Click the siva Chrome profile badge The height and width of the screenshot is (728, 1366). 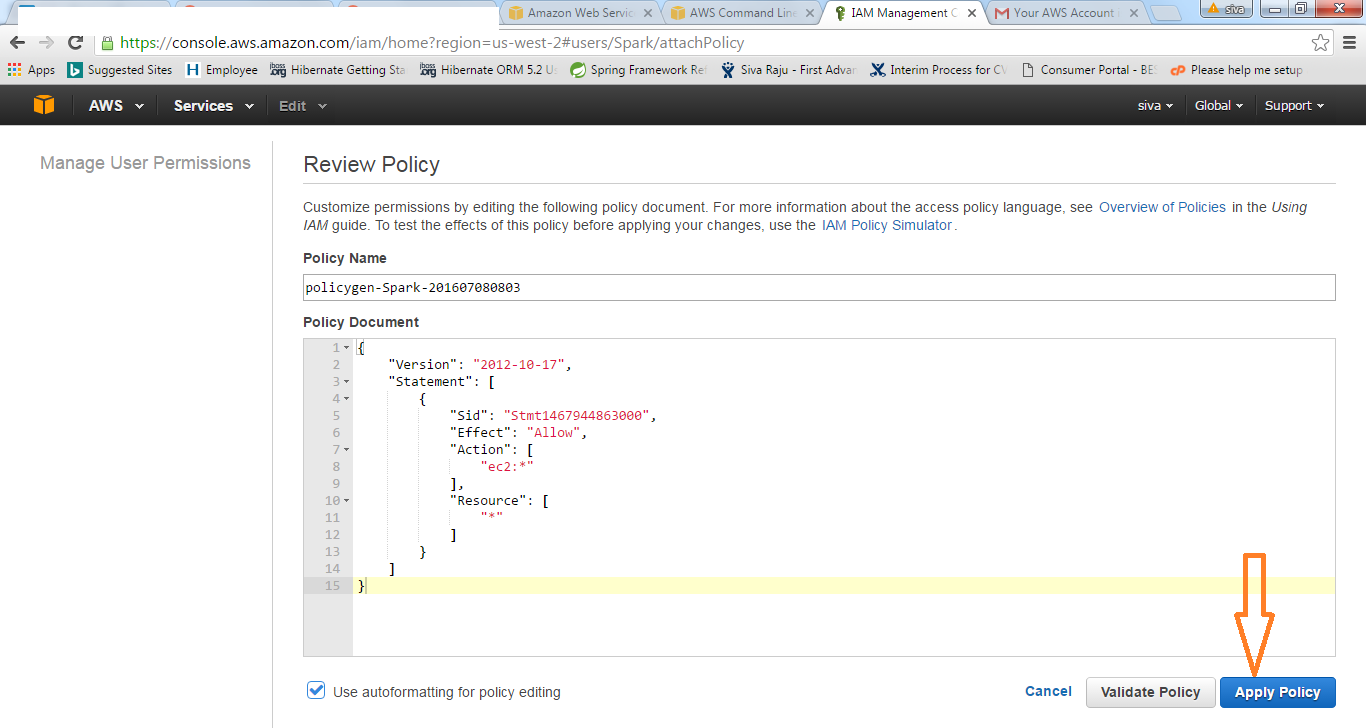[x=1225, y=9]
